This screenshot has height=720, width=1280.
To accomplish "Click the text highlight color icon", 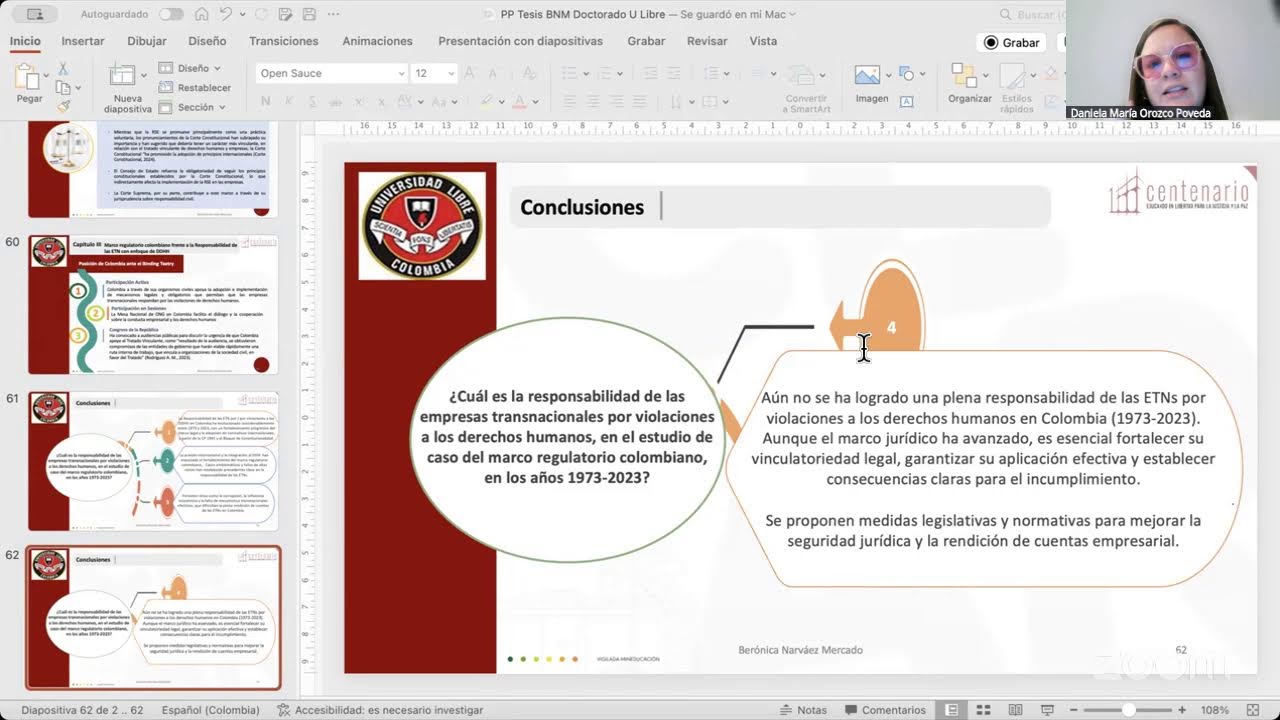I will (486, 101).
